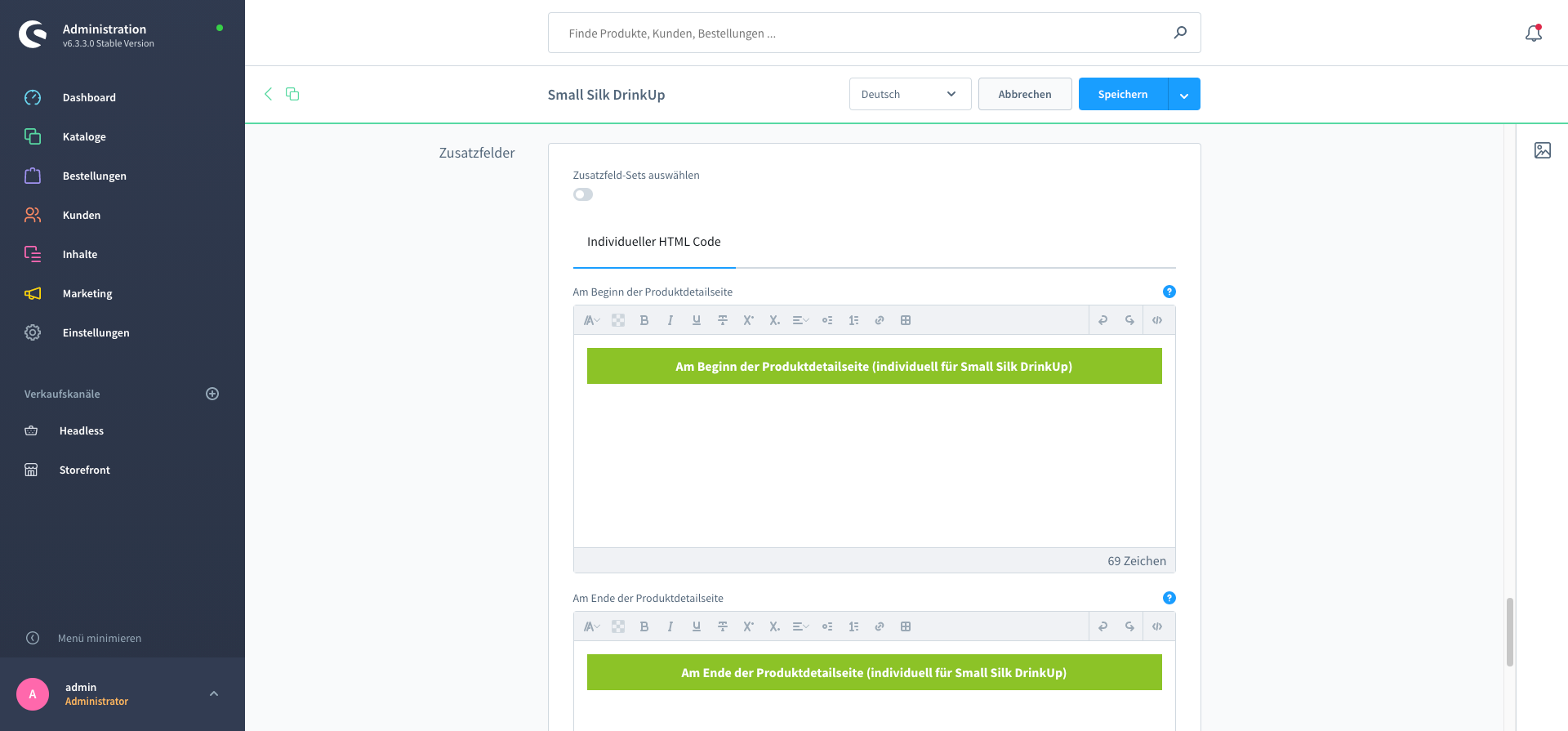1568x731 pixels.
Task: Switch first editor to code view
Action: 1157,320
